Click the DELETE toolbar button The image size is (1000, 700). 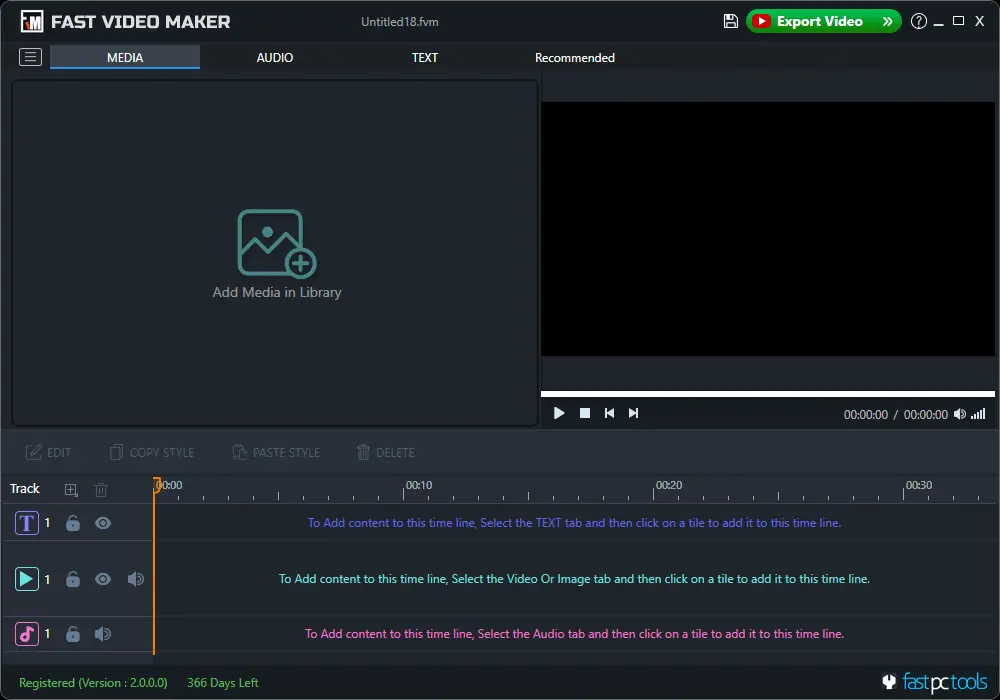coord(385,453)
